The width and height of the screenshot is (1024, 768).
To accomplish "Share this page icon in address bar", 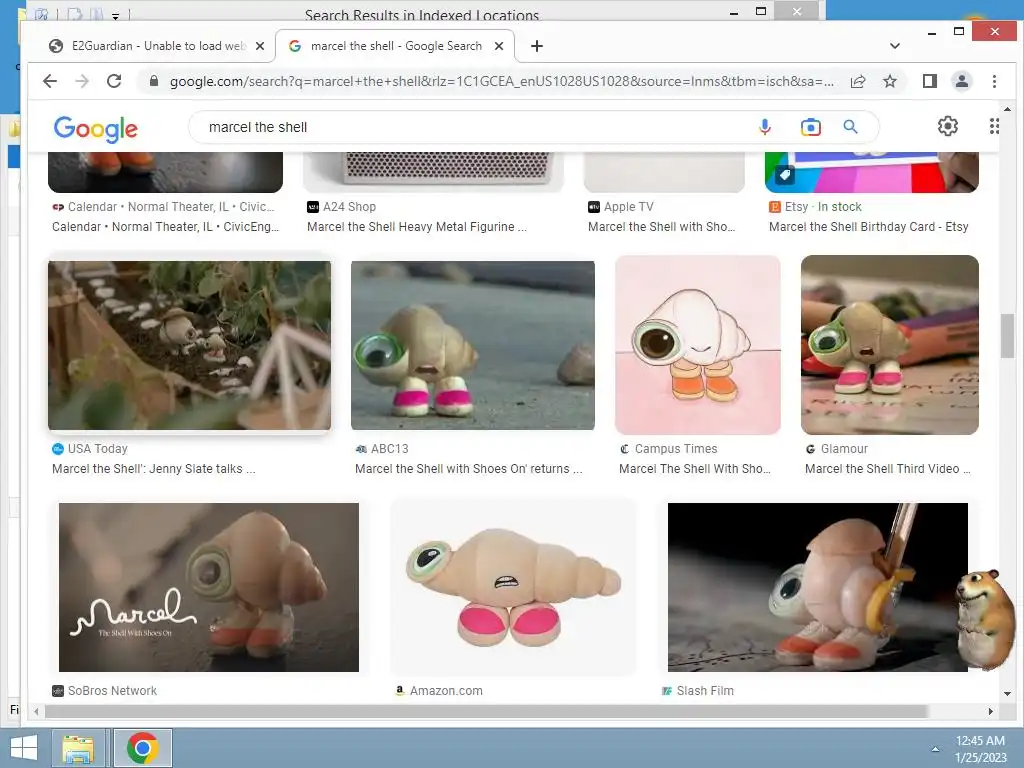I will (857, 81).
